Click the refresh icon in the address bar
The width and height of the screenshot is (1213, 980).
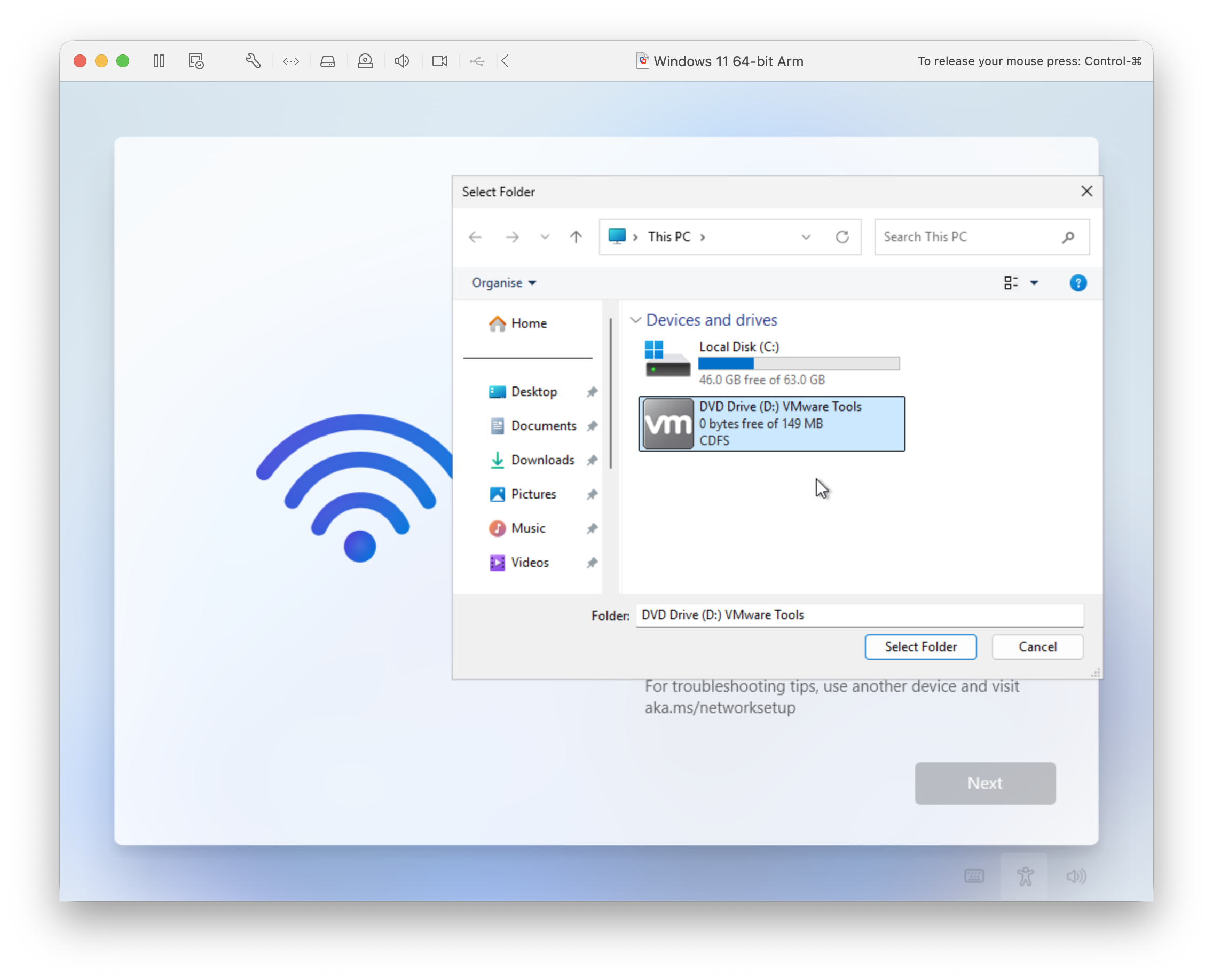coord(842,237)
